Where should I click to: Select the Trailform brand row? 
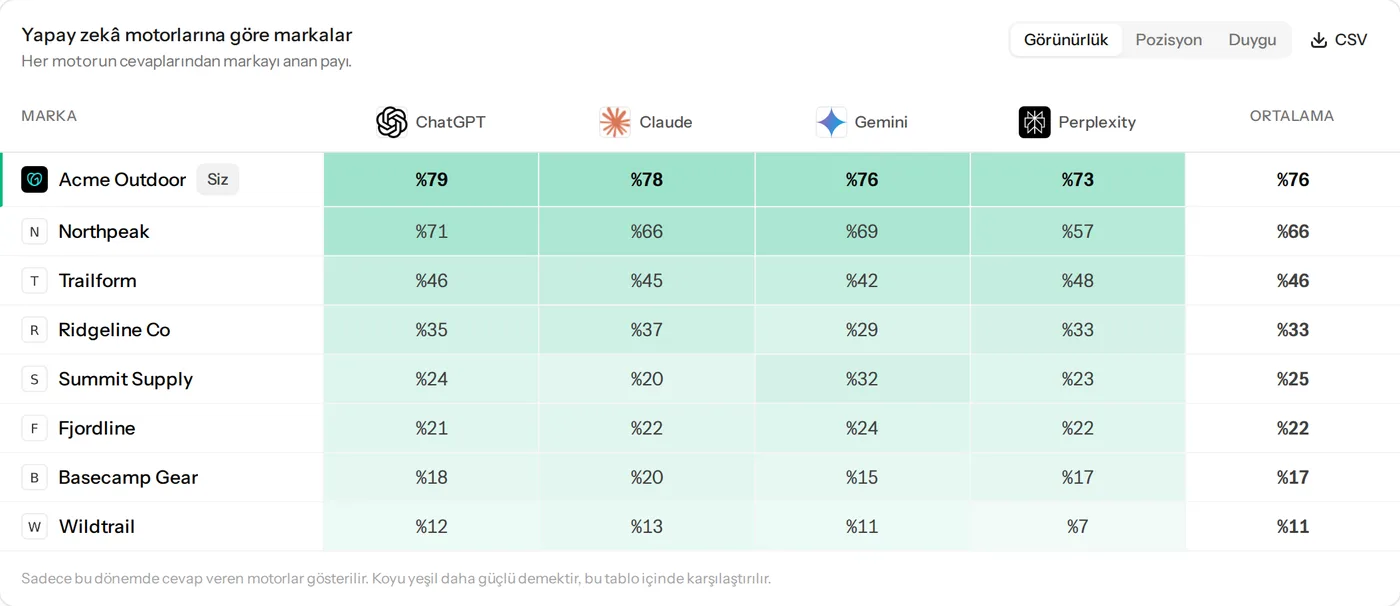pyautogui.click(x=700, y=281)
